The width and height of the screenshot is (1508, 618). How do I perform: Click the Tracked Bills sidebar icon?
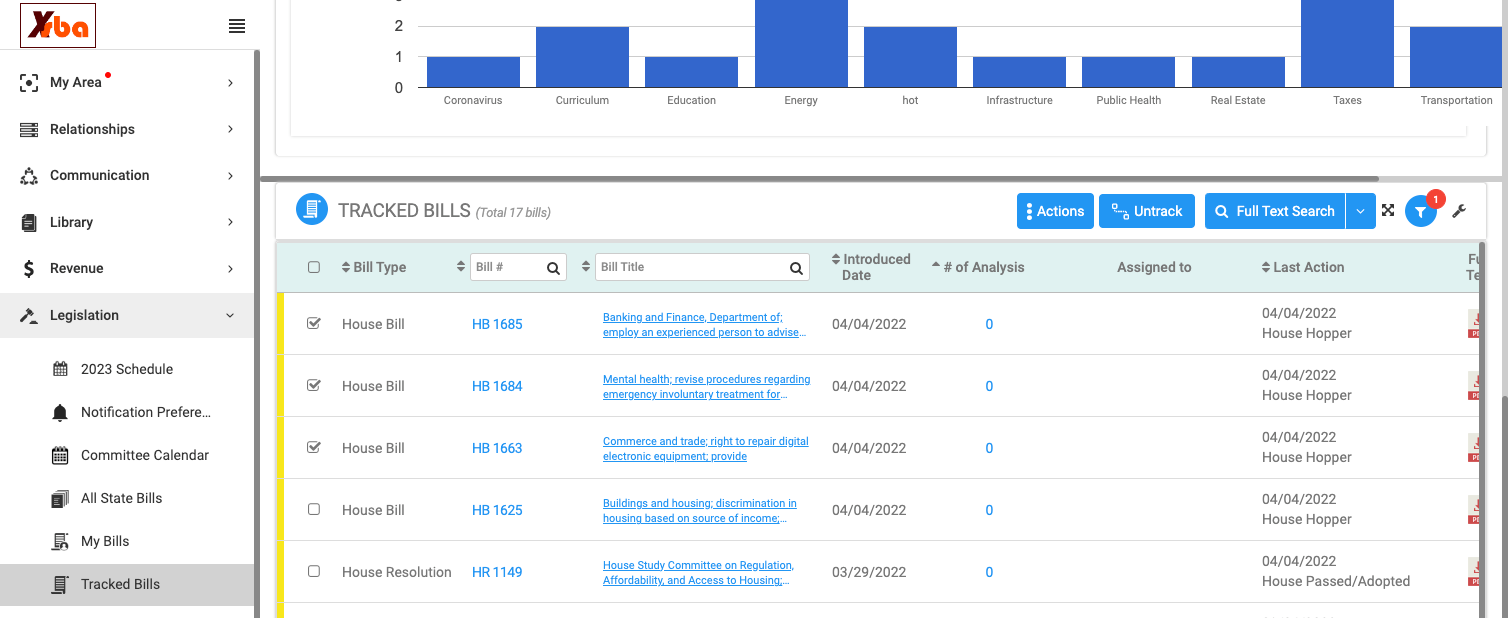coord(60,584)
